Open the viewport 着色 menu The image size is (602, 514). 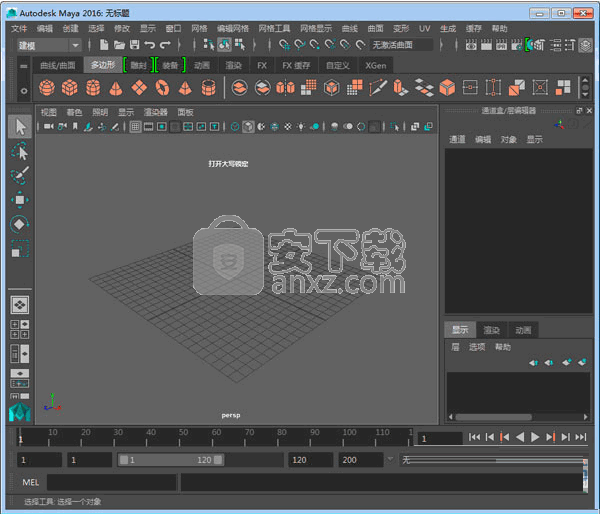[x=74, y=112]
